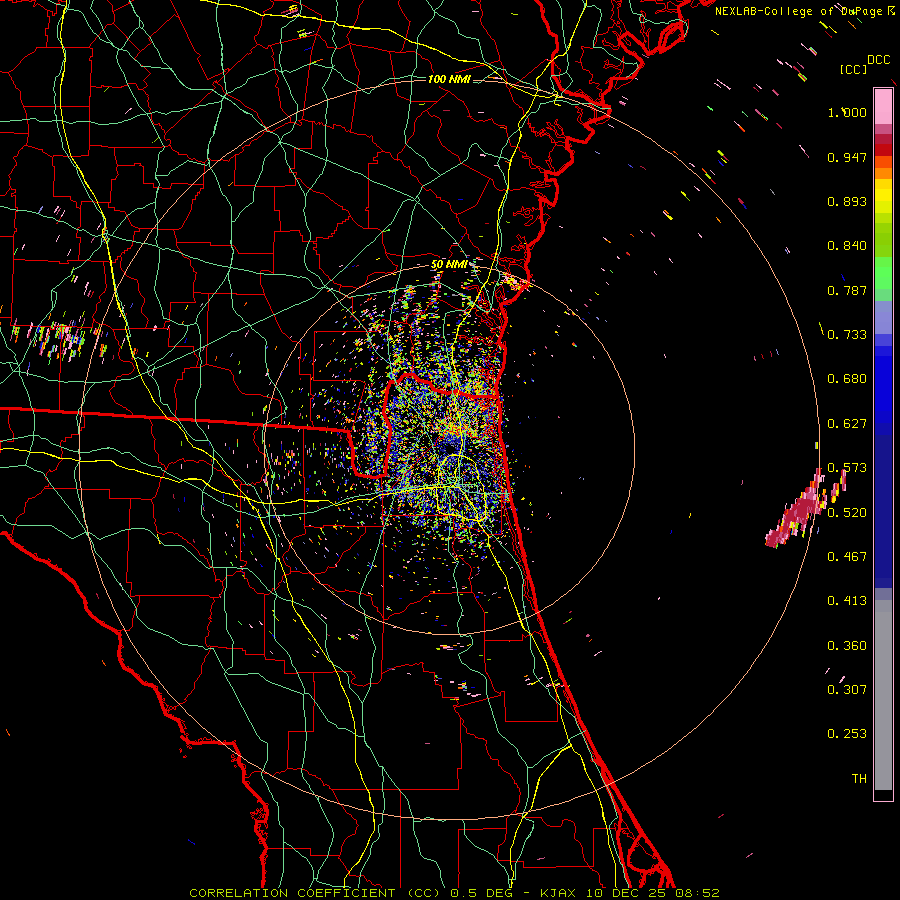This screenshot has width=900, height=900.
Task: Click the bottom caption CORRELATION COEFFICIENT (CC)
Action: click(x=315, y=893)
